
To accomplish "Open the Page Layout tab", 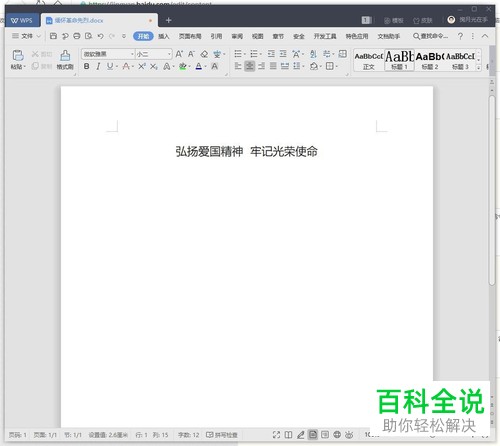I will [x=190, y=36].
